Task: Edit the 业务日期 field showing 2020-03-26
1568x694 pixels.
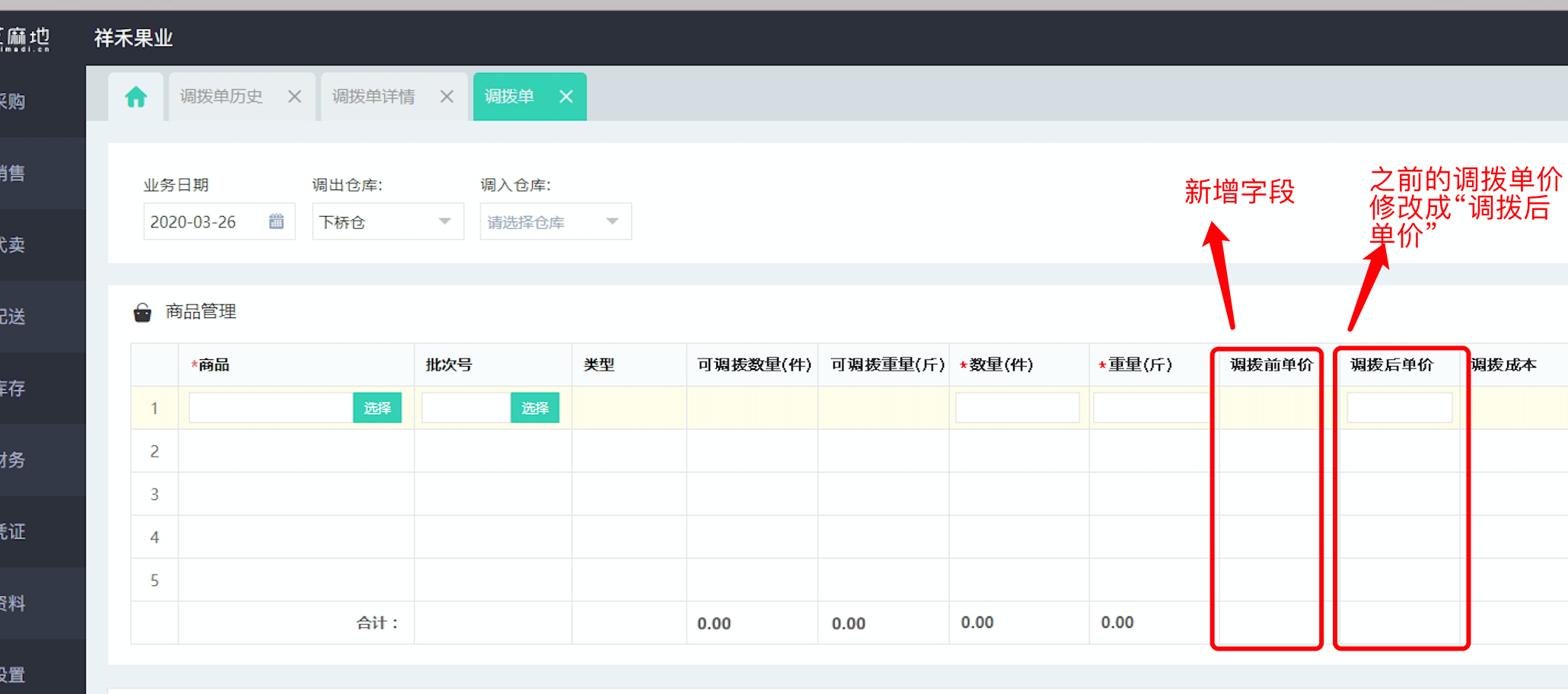Action: (219, 221)
